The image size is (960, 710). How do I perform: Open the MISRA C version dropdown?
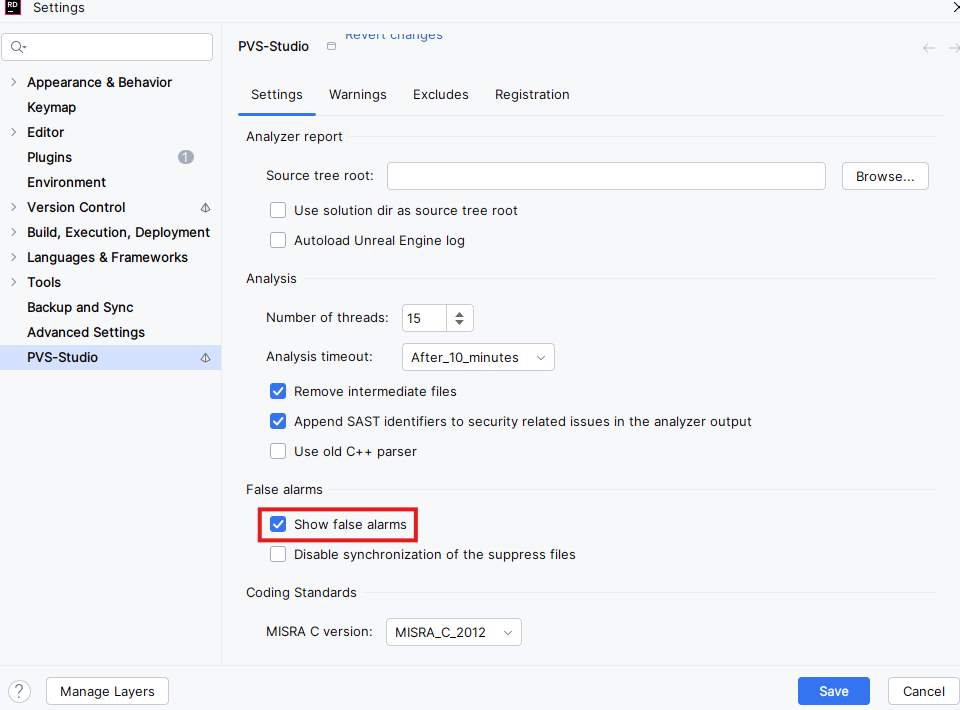pyautogui.click(x=453, y=632)
